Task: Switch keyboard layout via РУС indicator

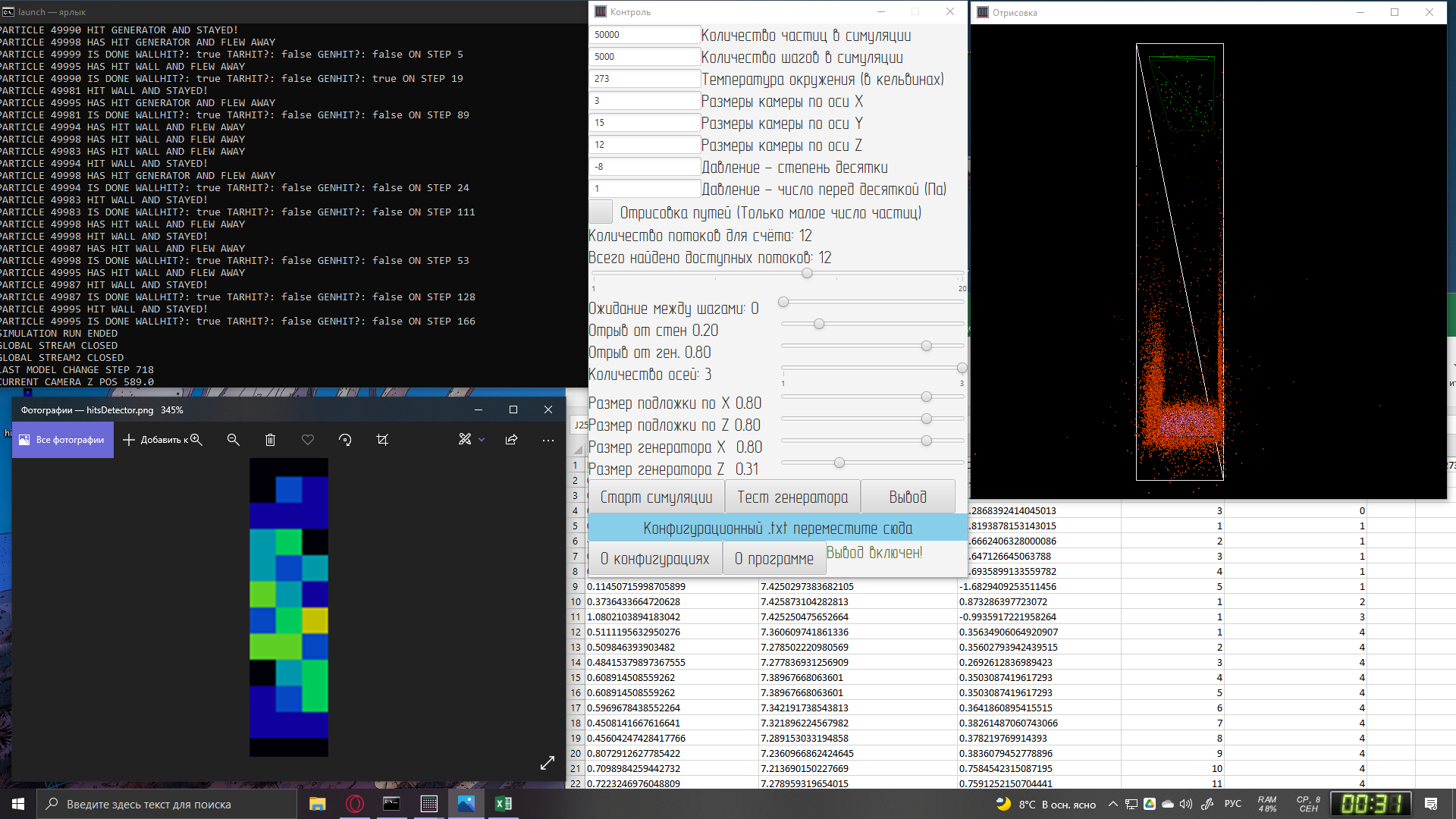Action: (1234, 804)
